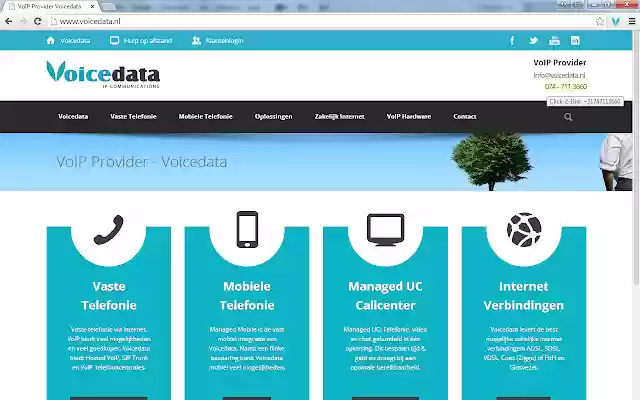The width and height of the screenshot is (640, 400).
Task: Click the Managed UC description paragraph
Action: (385, 348)
